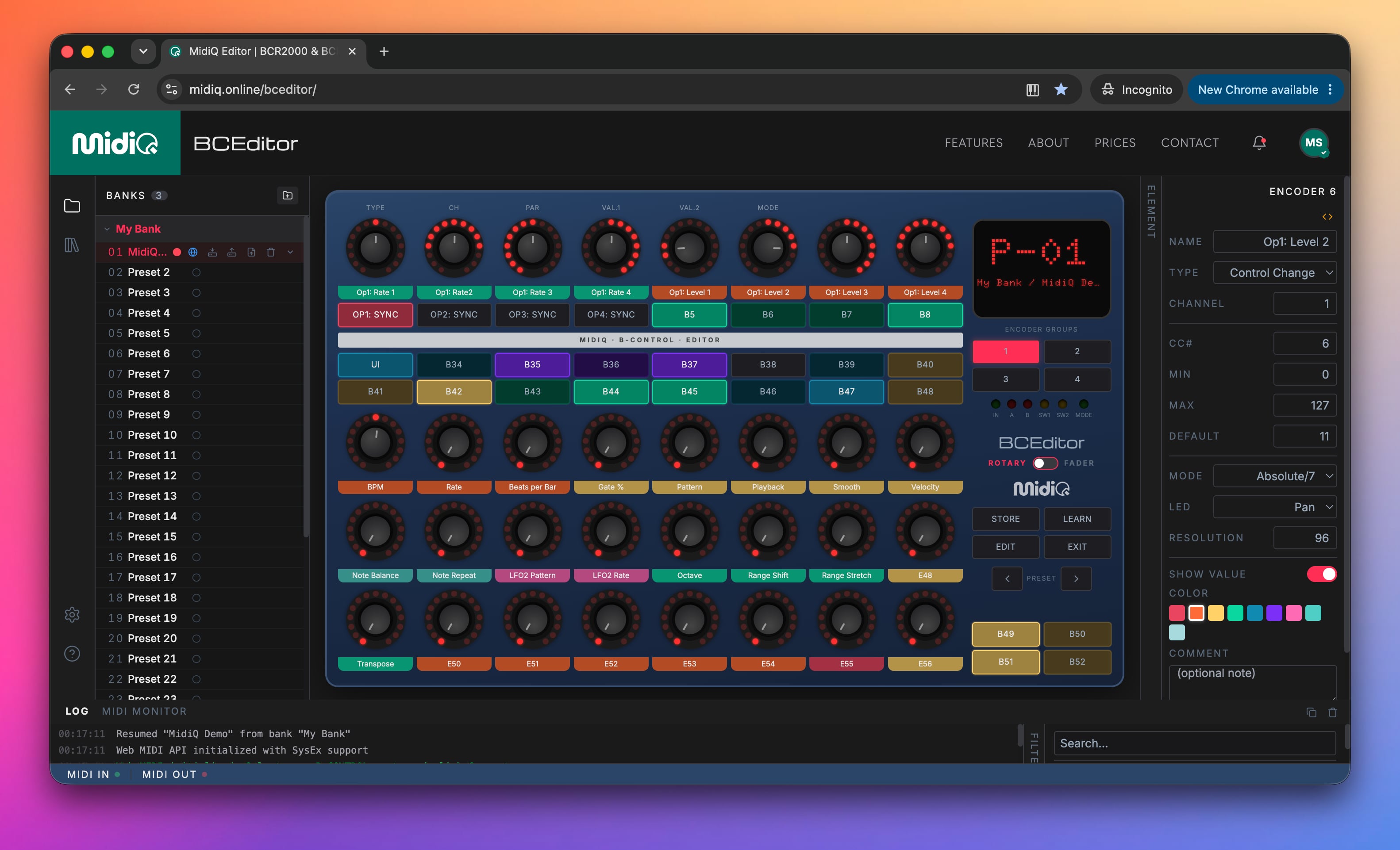Switch to the LOG tab
The image size is (1400, 850).
[x=77, y=712]
